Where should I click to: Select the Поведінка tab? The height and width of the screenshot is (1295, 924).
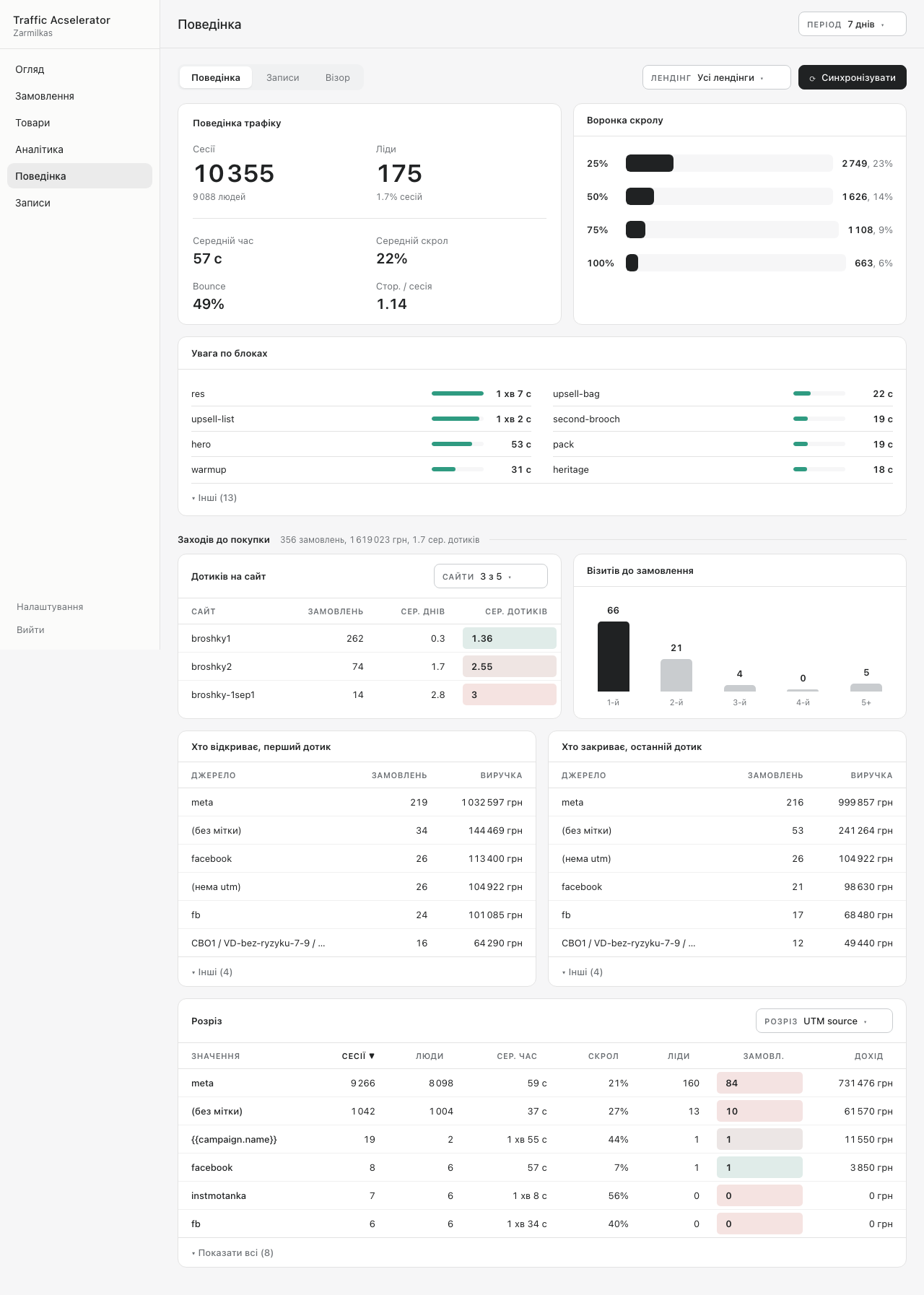(x=216, y=78)
